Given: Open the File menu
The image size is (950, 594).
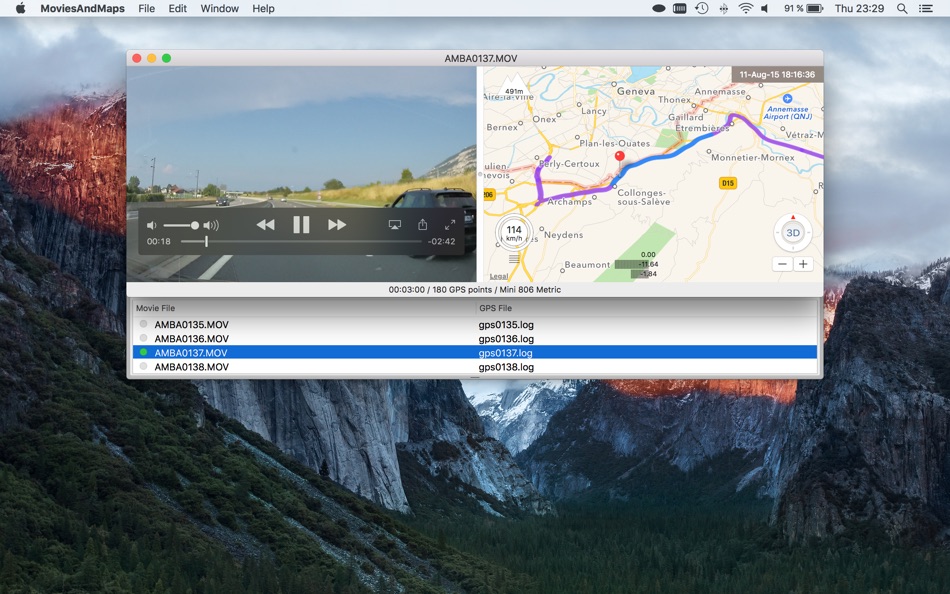Looking at the screenshot, I should (147, 8).
